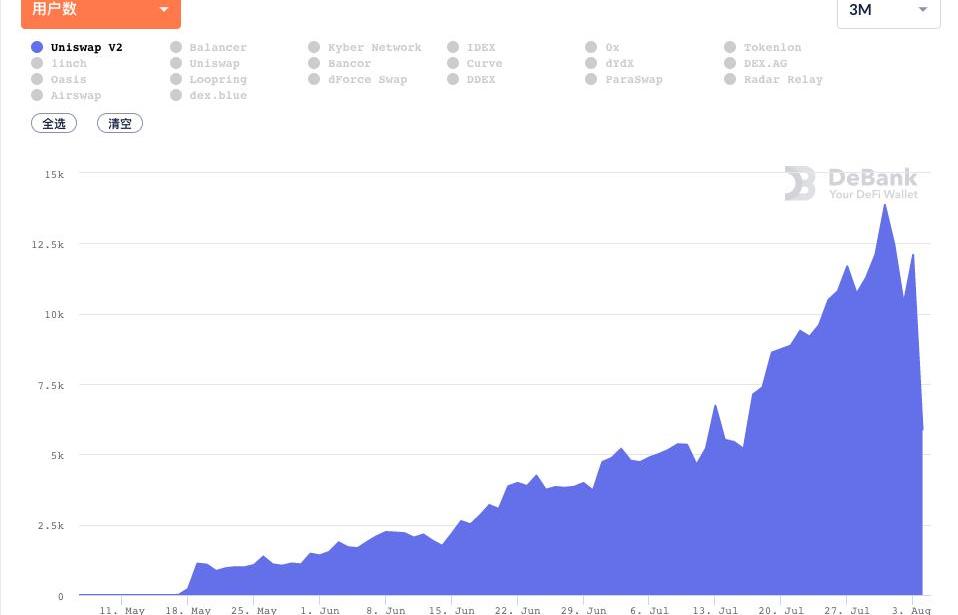Click the Curve legend dot icon
The image size is (958, 615).
click(453, 63)
